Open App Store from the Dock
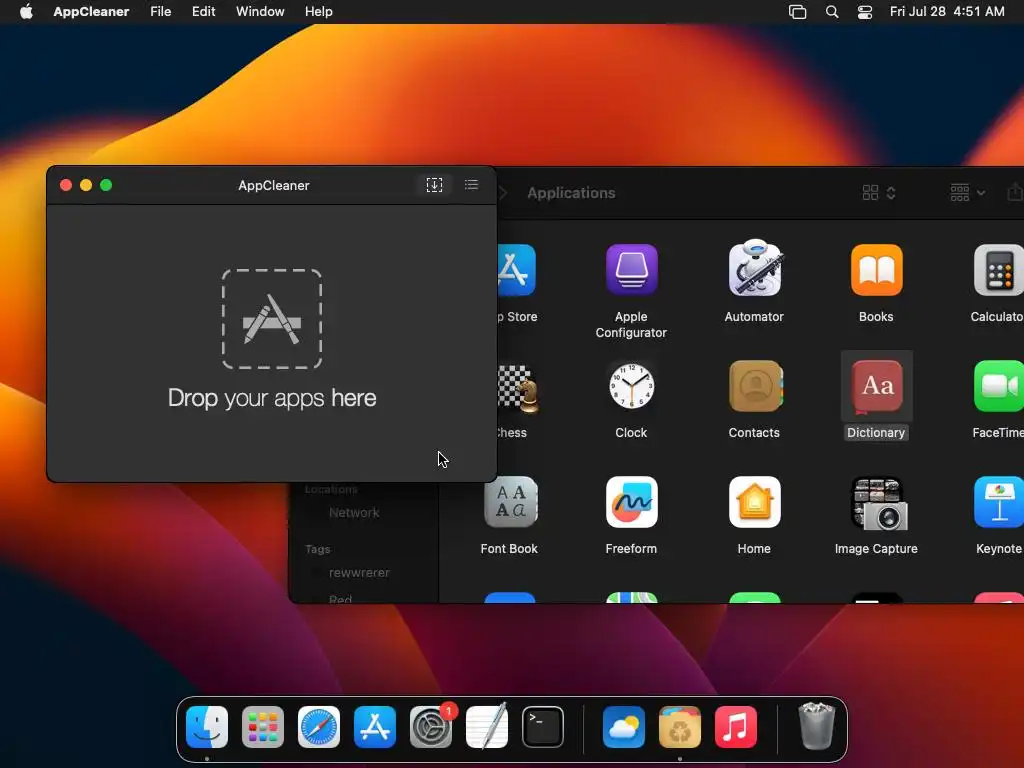1024x768 pixels. click(x=375, y=727)
